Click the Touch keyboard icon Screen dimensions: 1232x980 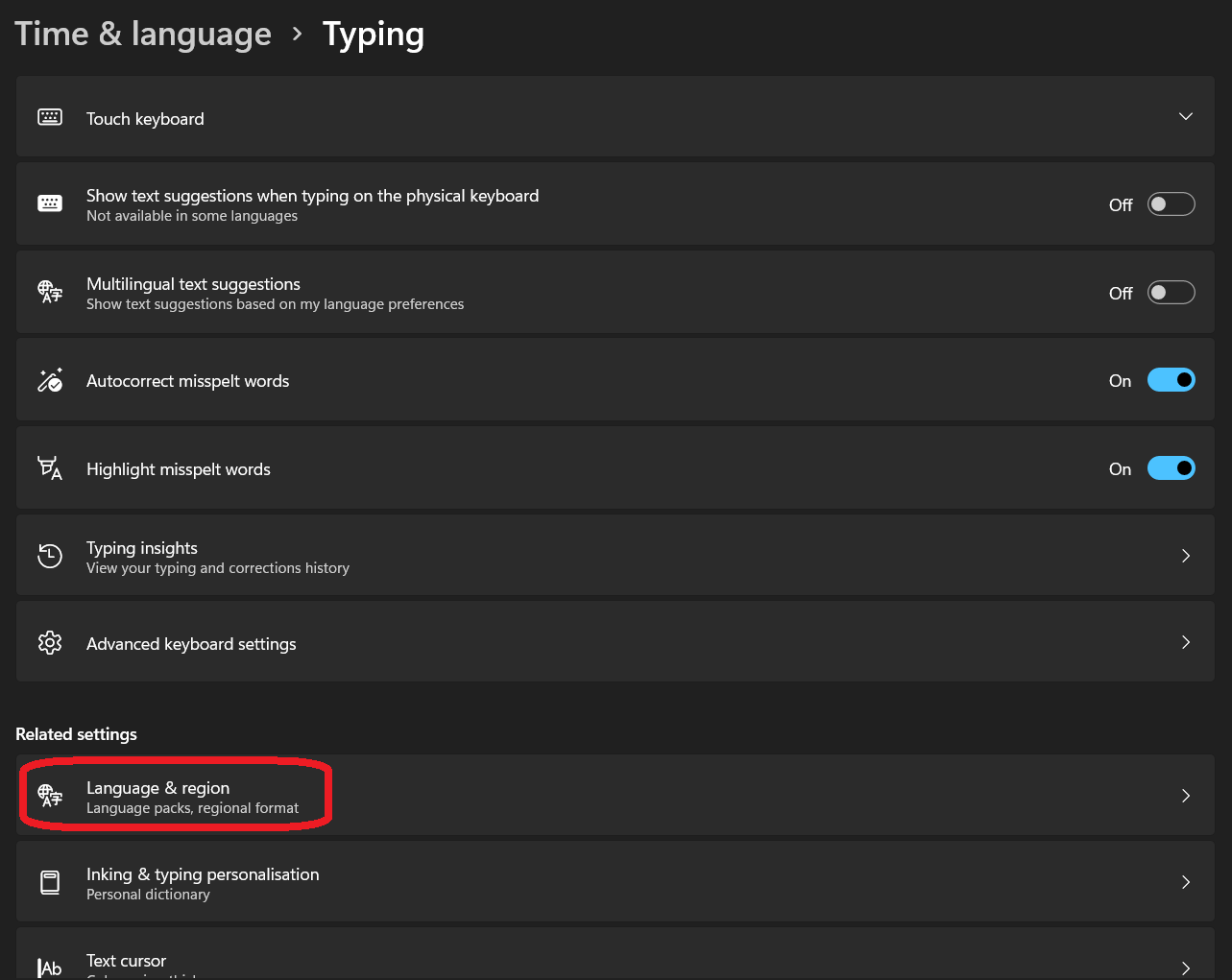(50, 116)
